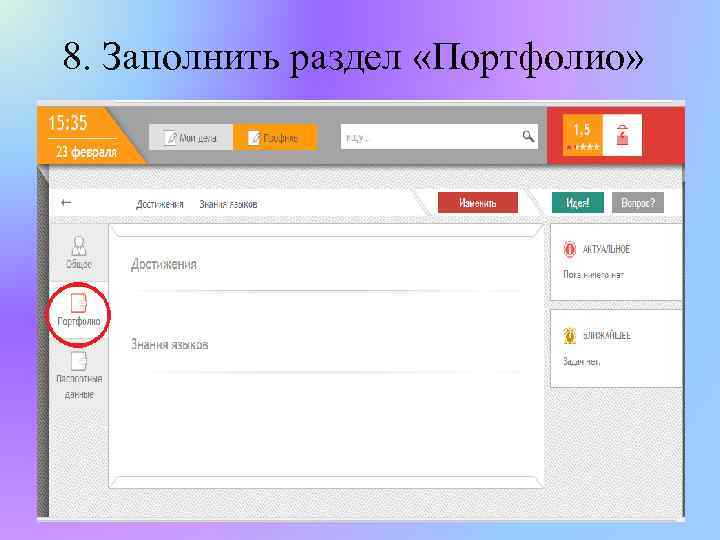This screenshot has width=720, height=540.
Task: Click the gray Вопрос? button
Action: point(638,203)
